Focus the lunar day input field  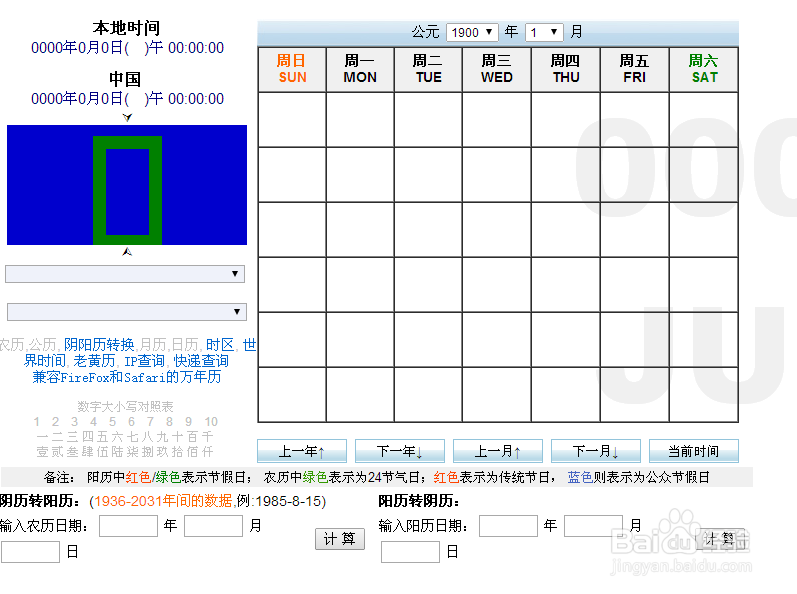pos(30,552)
